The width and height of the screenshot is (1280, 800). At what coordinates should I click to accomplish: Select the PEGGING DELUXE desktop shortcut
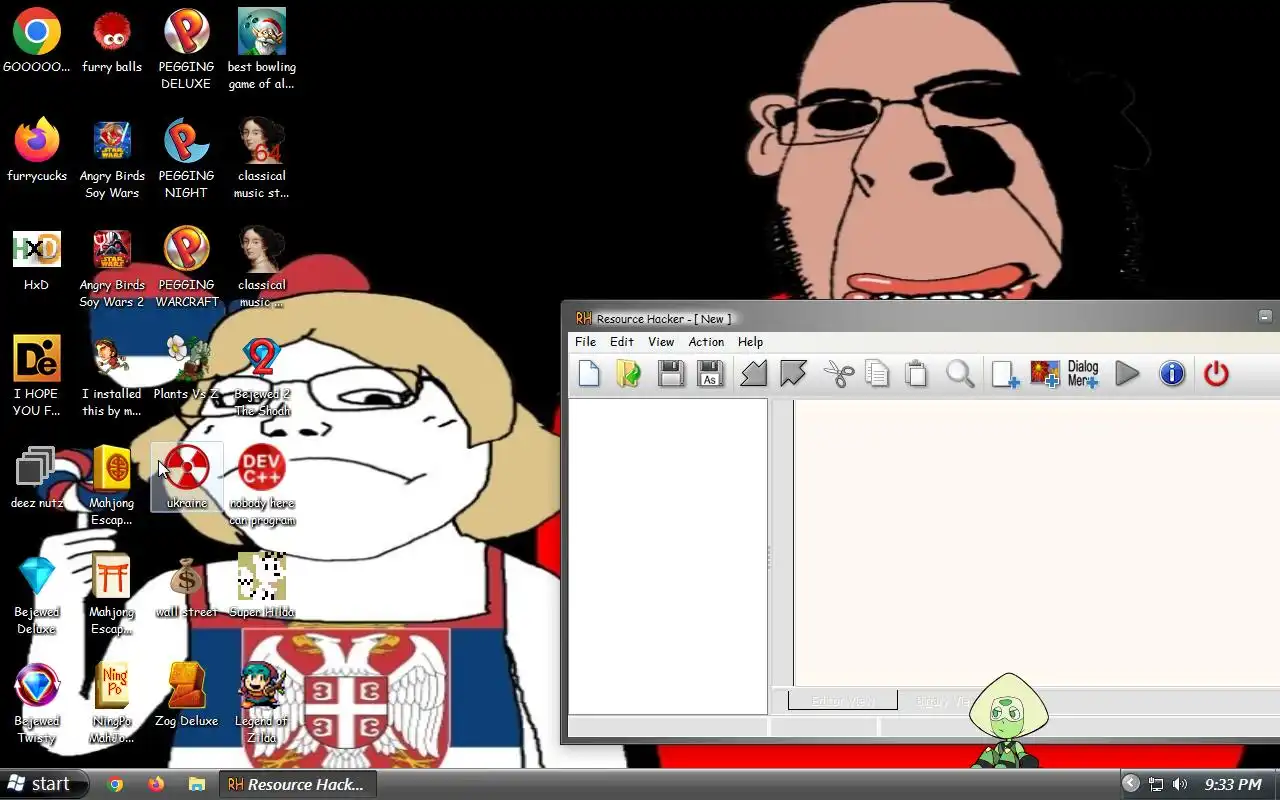[186, 50]
